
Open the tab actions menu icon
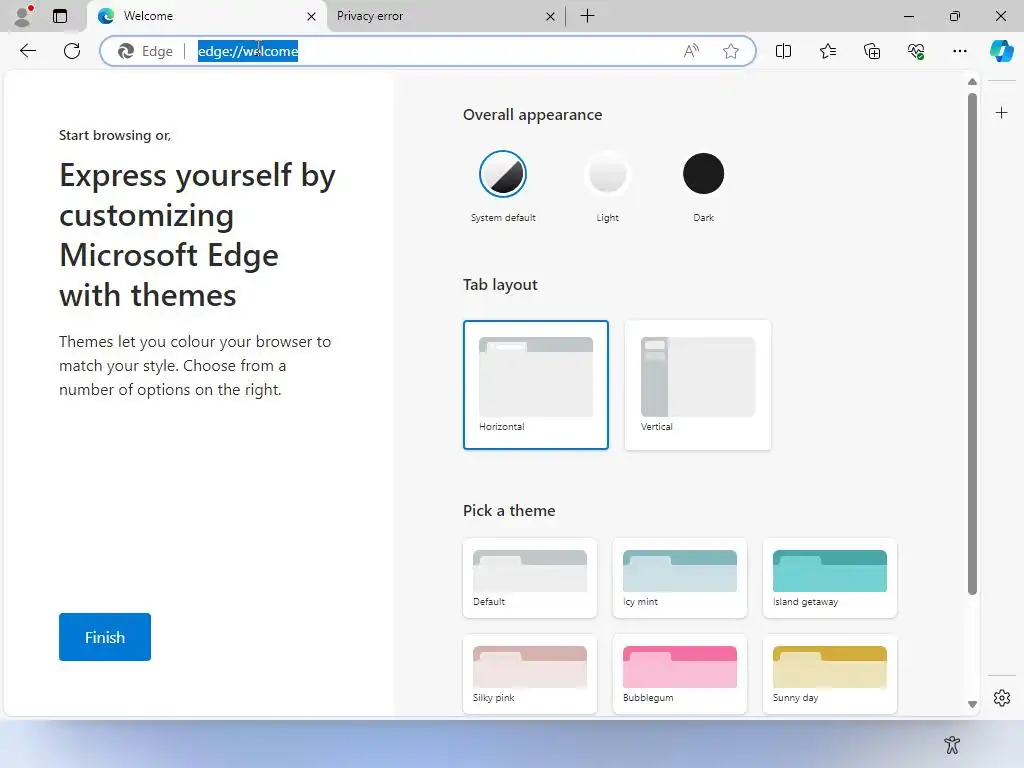tap(60, 16)
